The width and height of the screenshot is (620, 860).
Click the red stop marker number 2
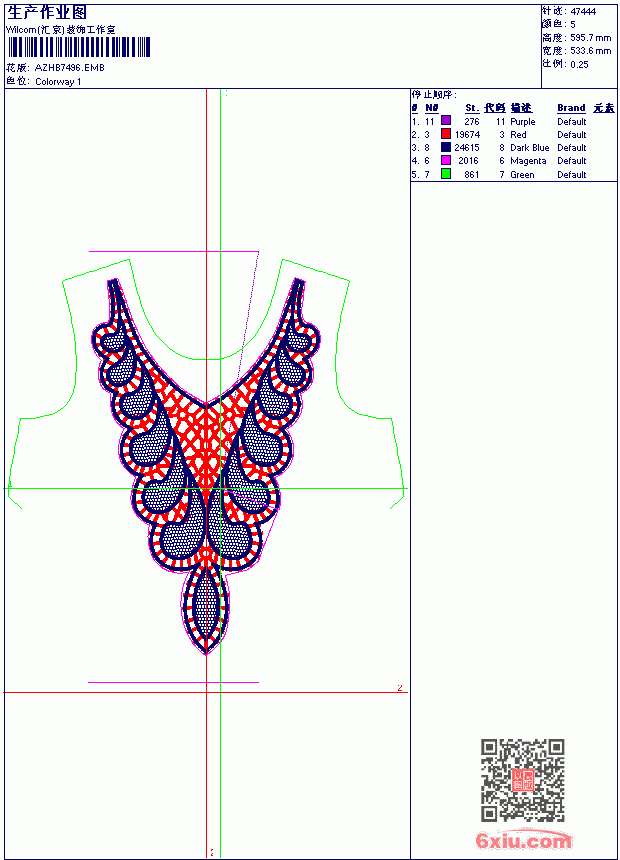pyautogui.click(x=400, y=687)
